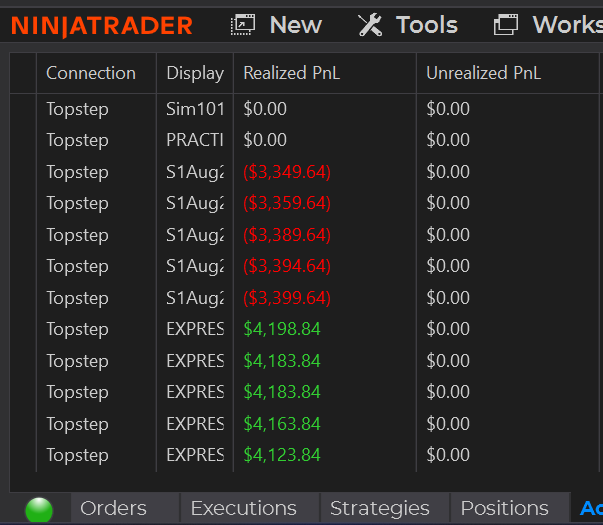Click Unrealized PnL in the $4,123.84 row
The height and width of the screenshot is (525, 603).
[x=448, y=455]
